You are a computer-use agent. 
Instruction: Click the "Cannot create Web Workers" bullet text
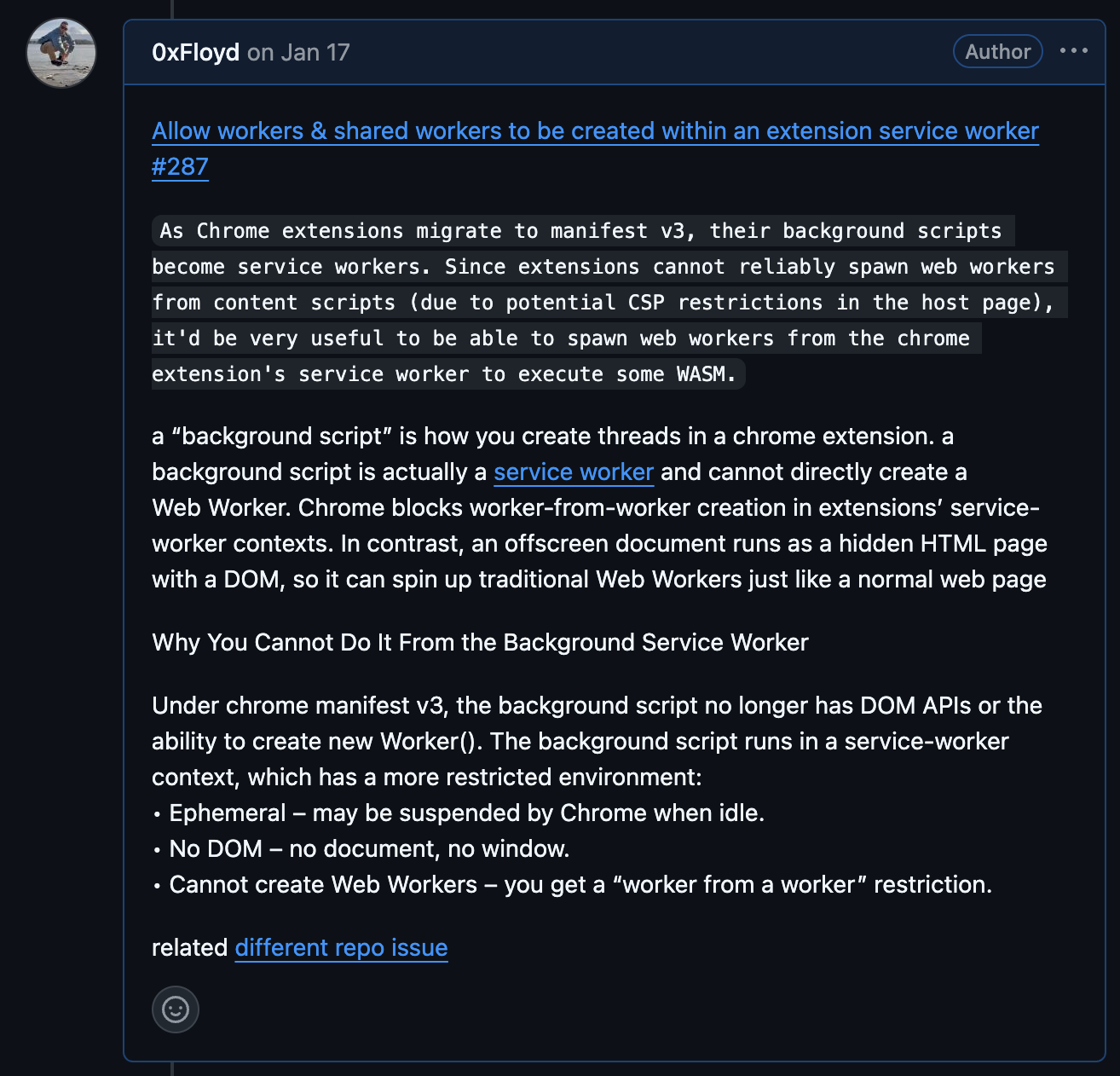click(580, 885)
